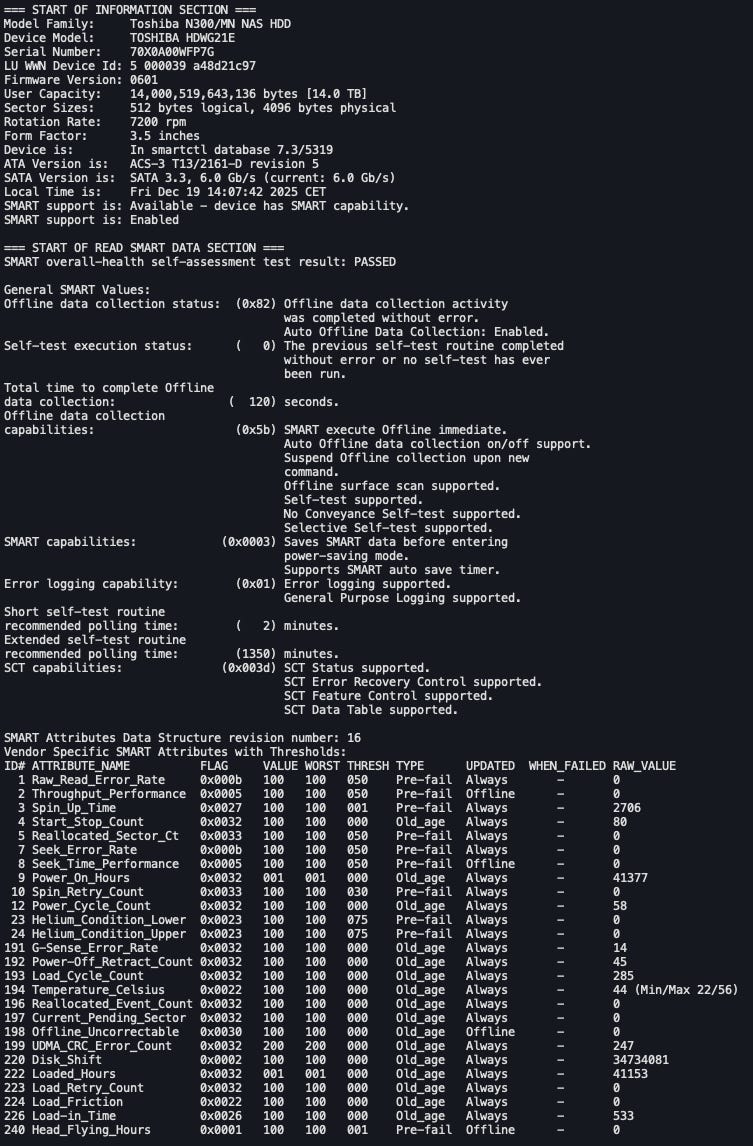Screen dimensions: 753x1146
Task: Click the RAW_VALUE column header
Action: pyautogui.click(x=644, y=766)
